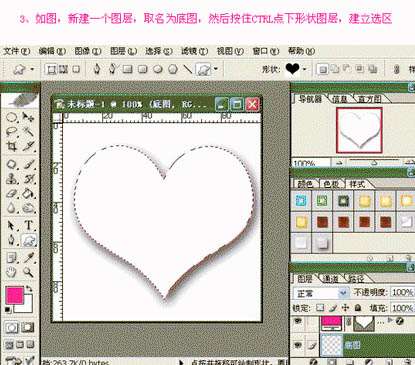Choose Polygon shape in options bar
The image size is (415, 365).
[173, 69]
